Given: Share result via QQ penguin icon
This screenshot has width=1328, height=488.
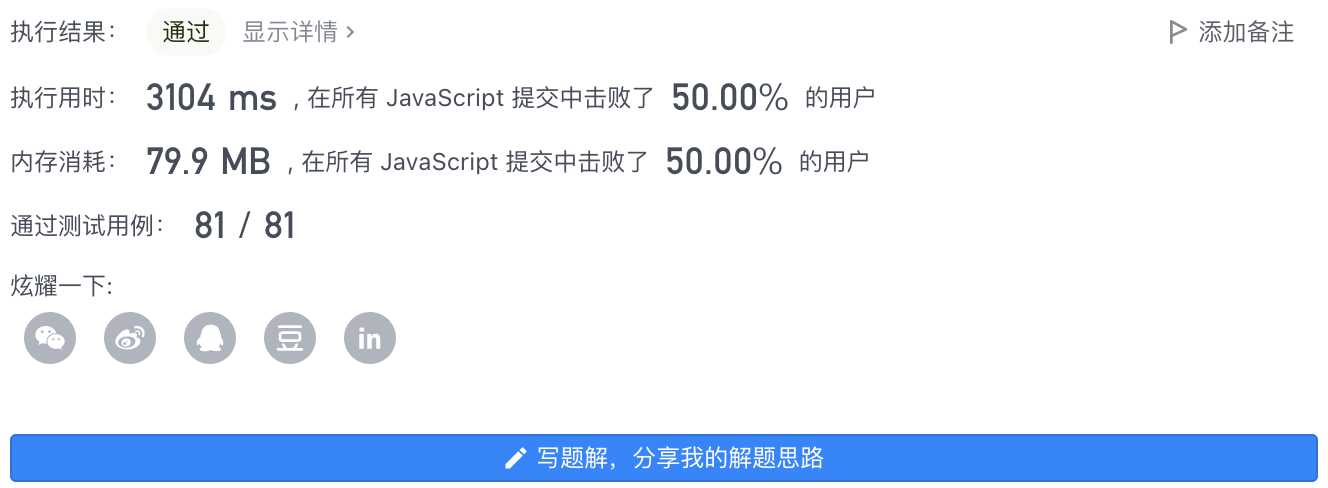Looking at the screenshot, I should (x=210, y=338).
